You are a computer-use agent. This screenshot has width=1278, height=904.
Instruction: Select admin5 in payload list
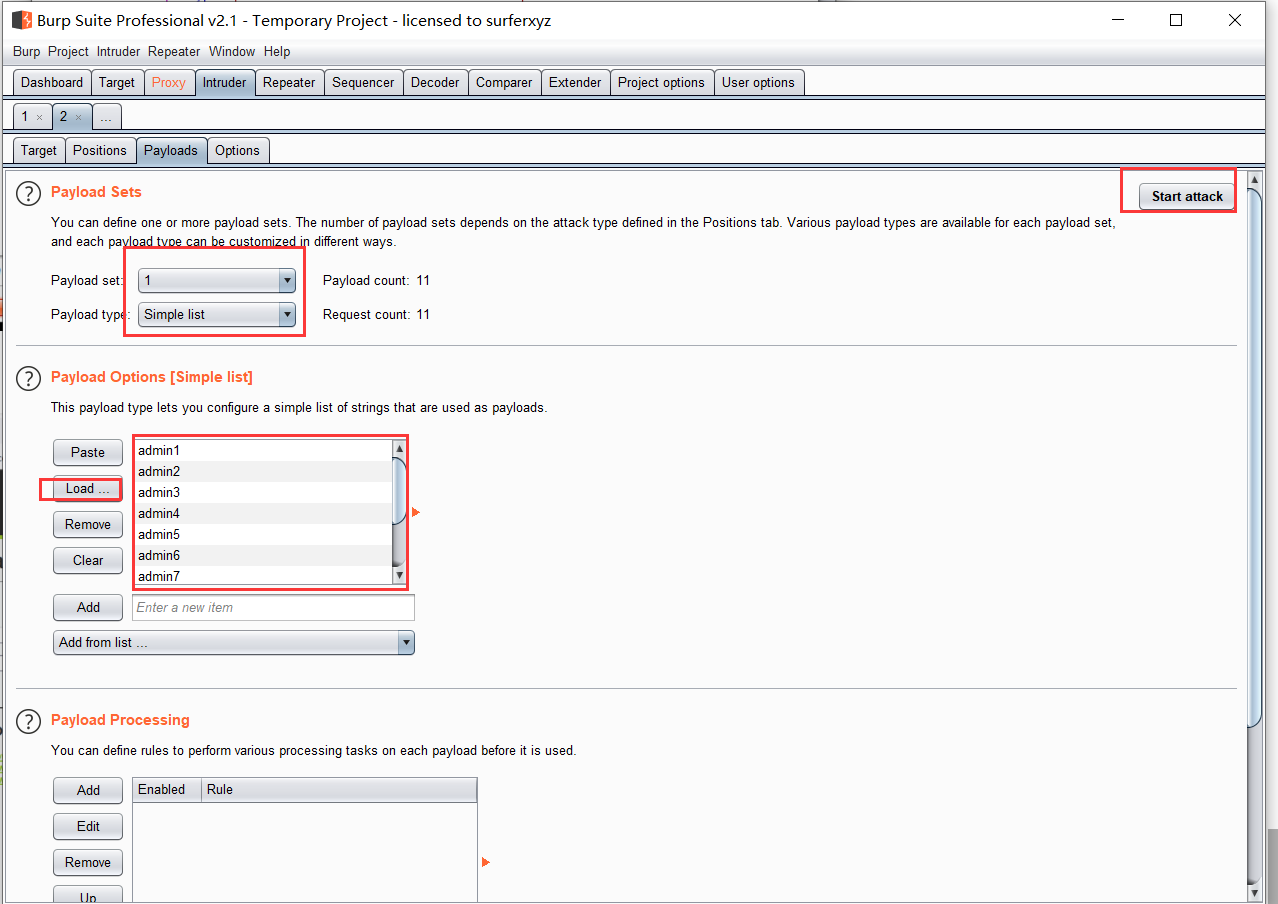click(x=263, y=535)
